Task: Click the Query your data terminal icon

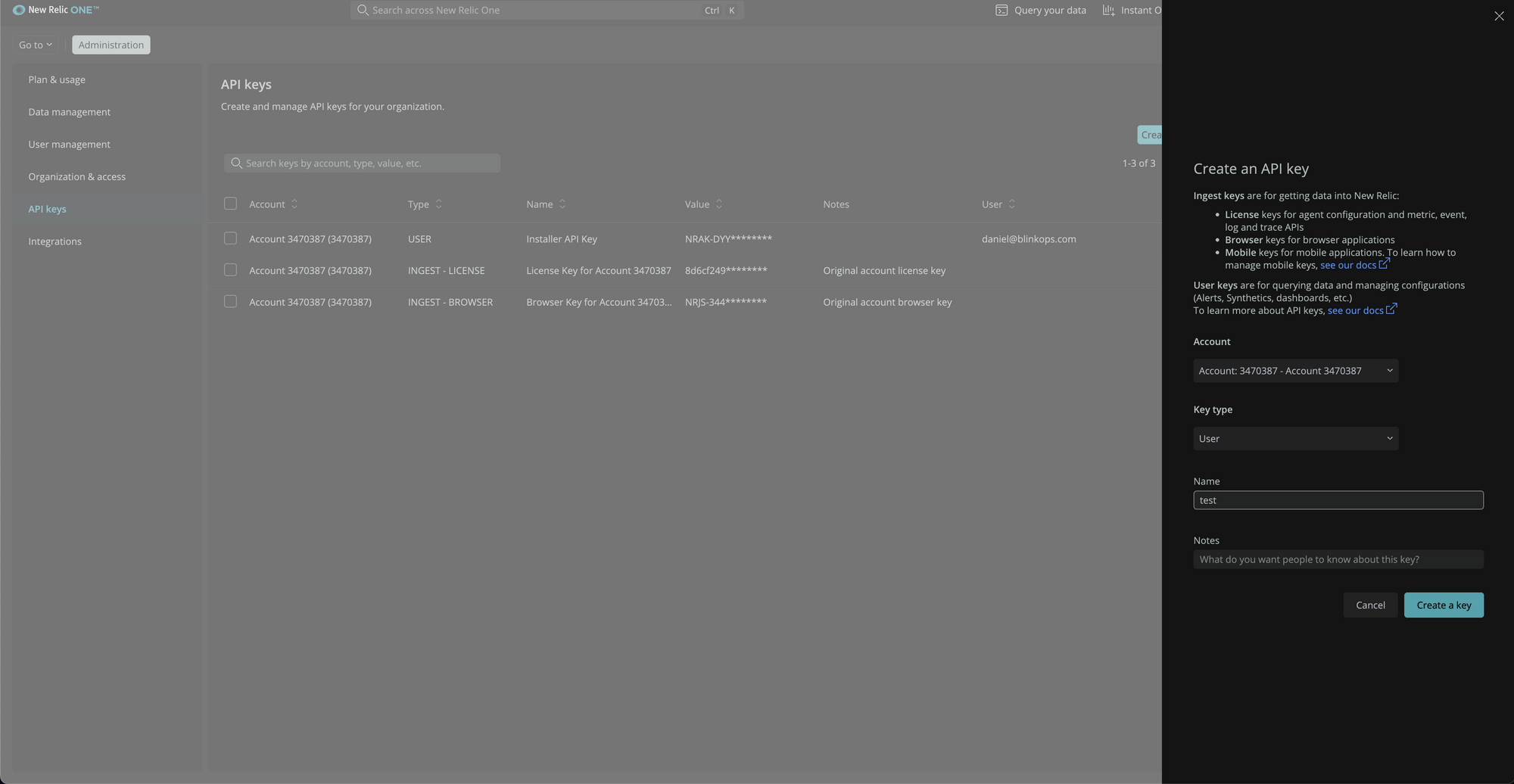Action: [x=1002, y=10]
